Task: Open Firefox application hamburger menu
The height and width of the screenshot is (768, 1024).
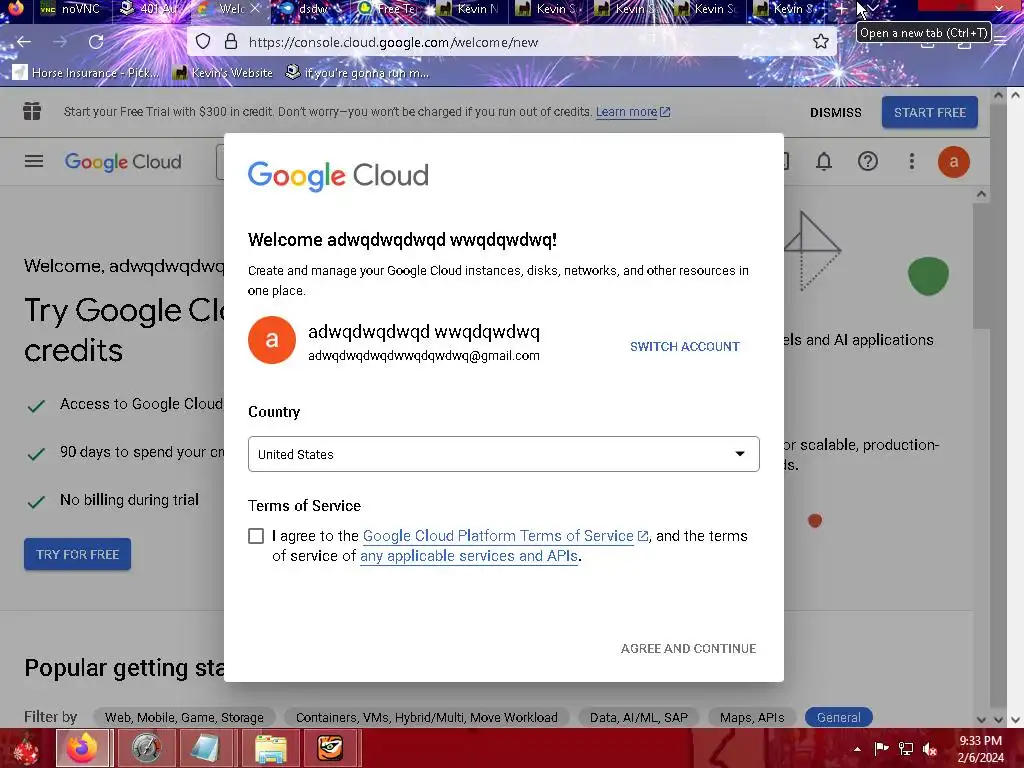Action: 1000,41
